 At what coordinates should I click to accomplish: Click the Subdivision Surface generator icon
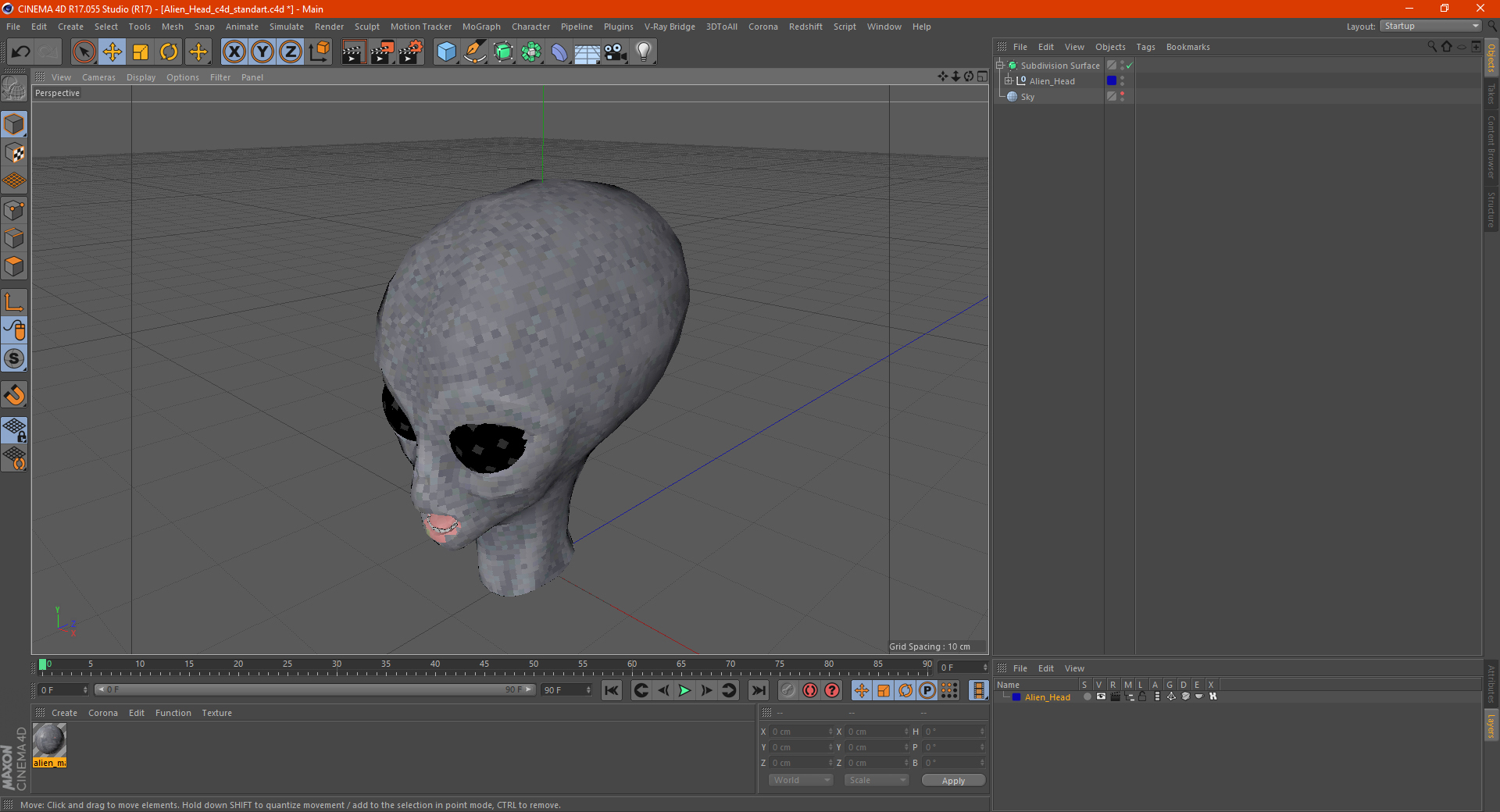pyautogui.click(x=503, y=52)
